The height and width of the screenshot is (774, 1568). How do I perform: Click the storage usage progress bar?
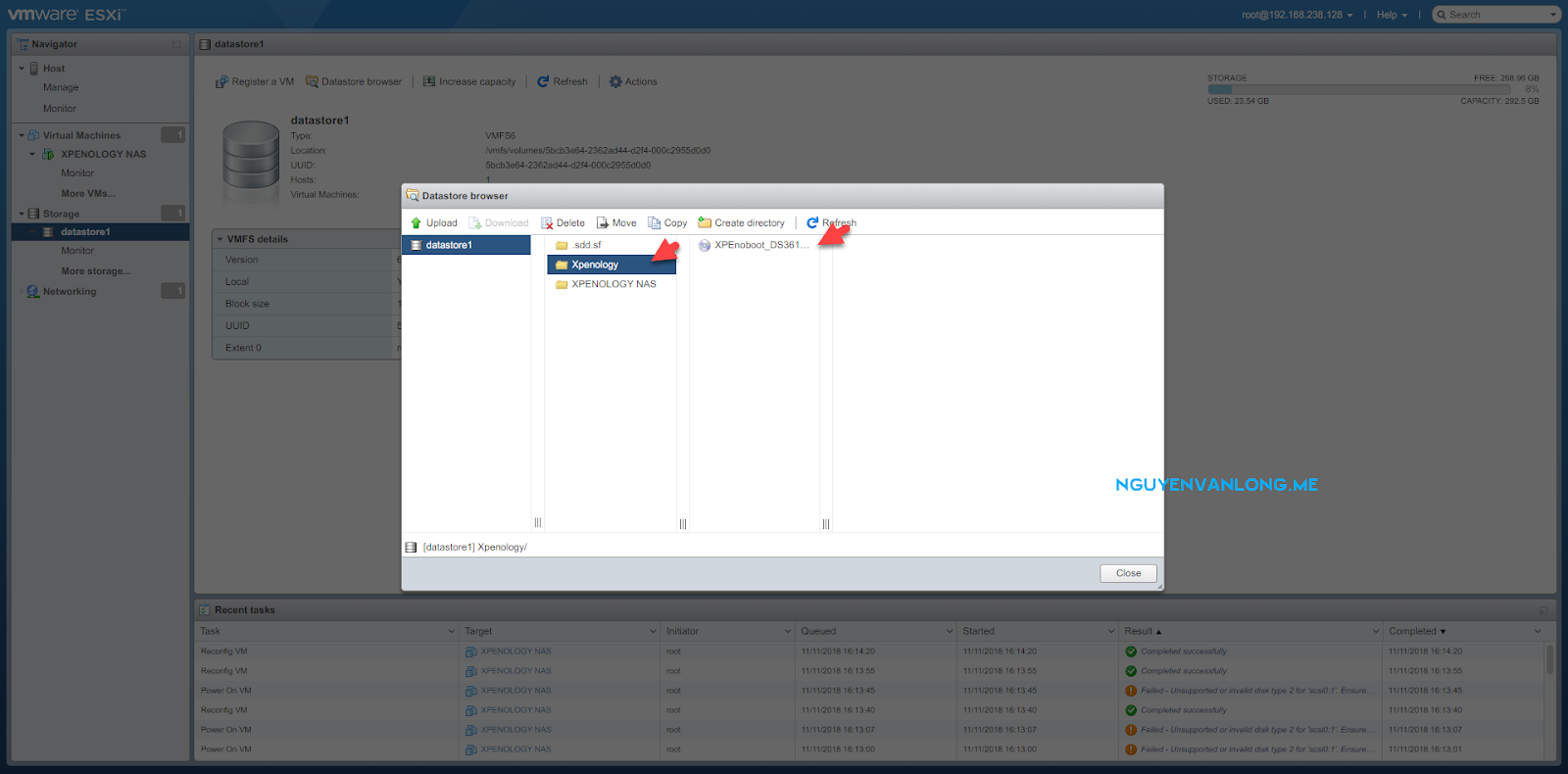pyautogui.click(x=1359, y=89)
